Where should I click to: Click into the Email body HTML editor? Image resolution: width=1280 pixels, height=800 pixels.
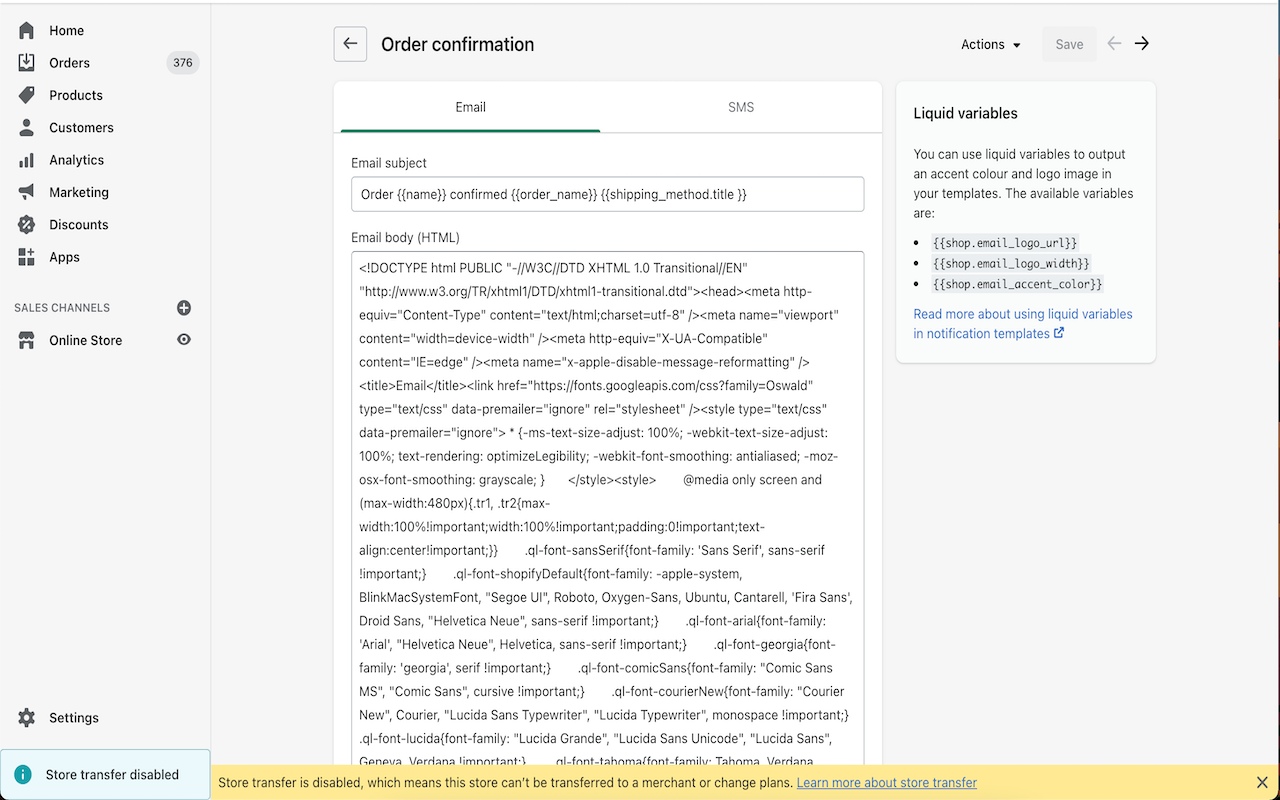pos(608,510)
